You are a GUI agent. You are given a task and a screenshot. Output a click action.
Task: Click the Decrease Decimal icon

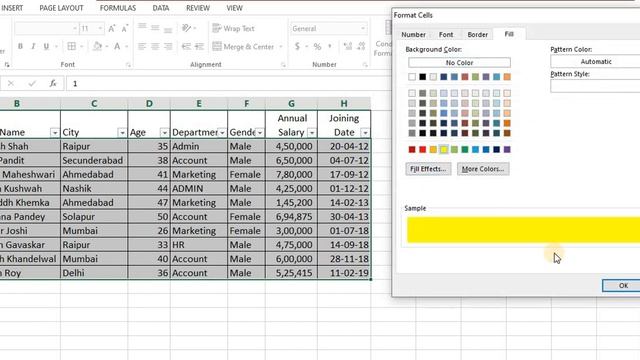[361, 46]
